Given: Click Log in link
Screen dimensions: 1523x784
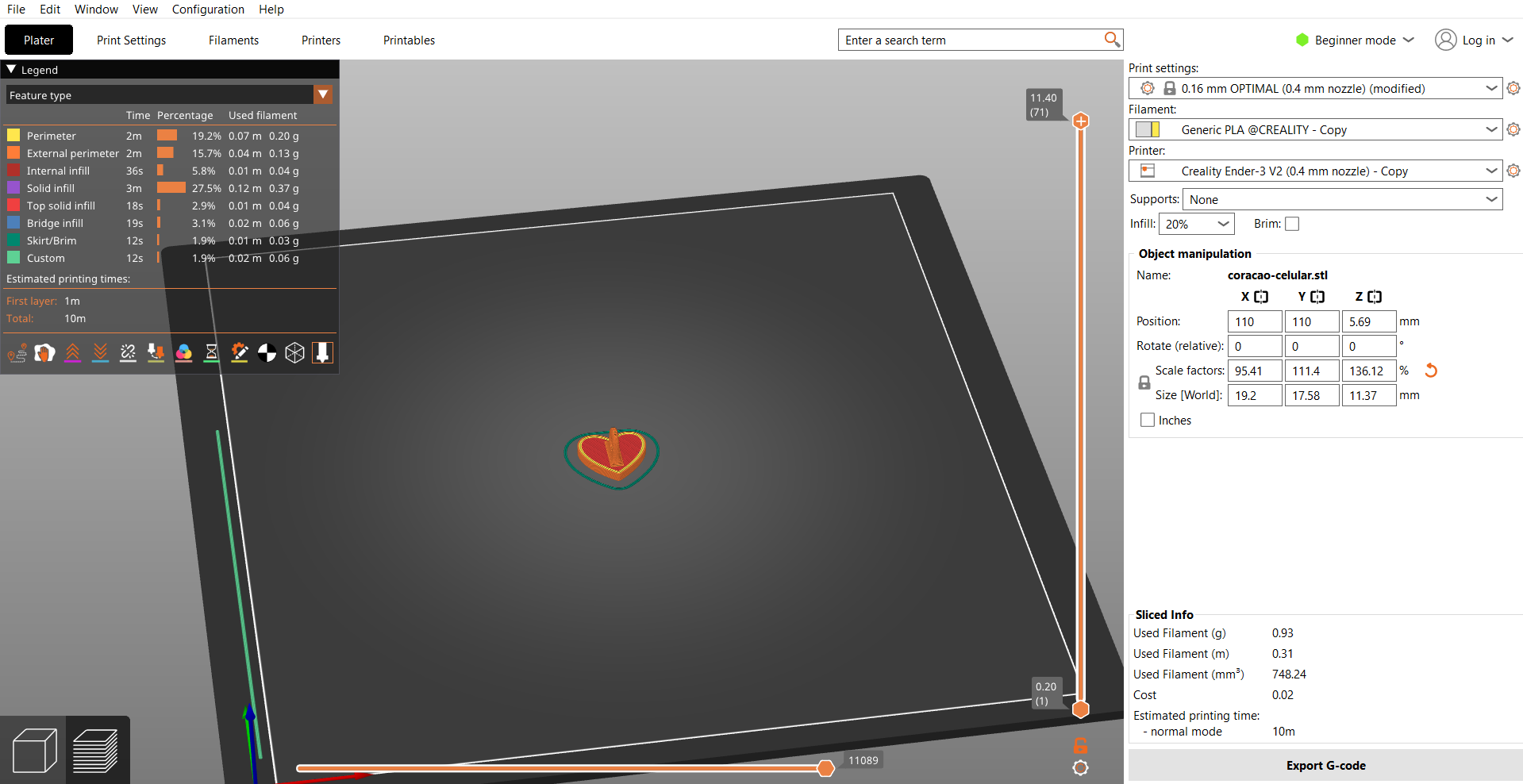Looking at the screenshot, I should click(x=1478, y=40).
